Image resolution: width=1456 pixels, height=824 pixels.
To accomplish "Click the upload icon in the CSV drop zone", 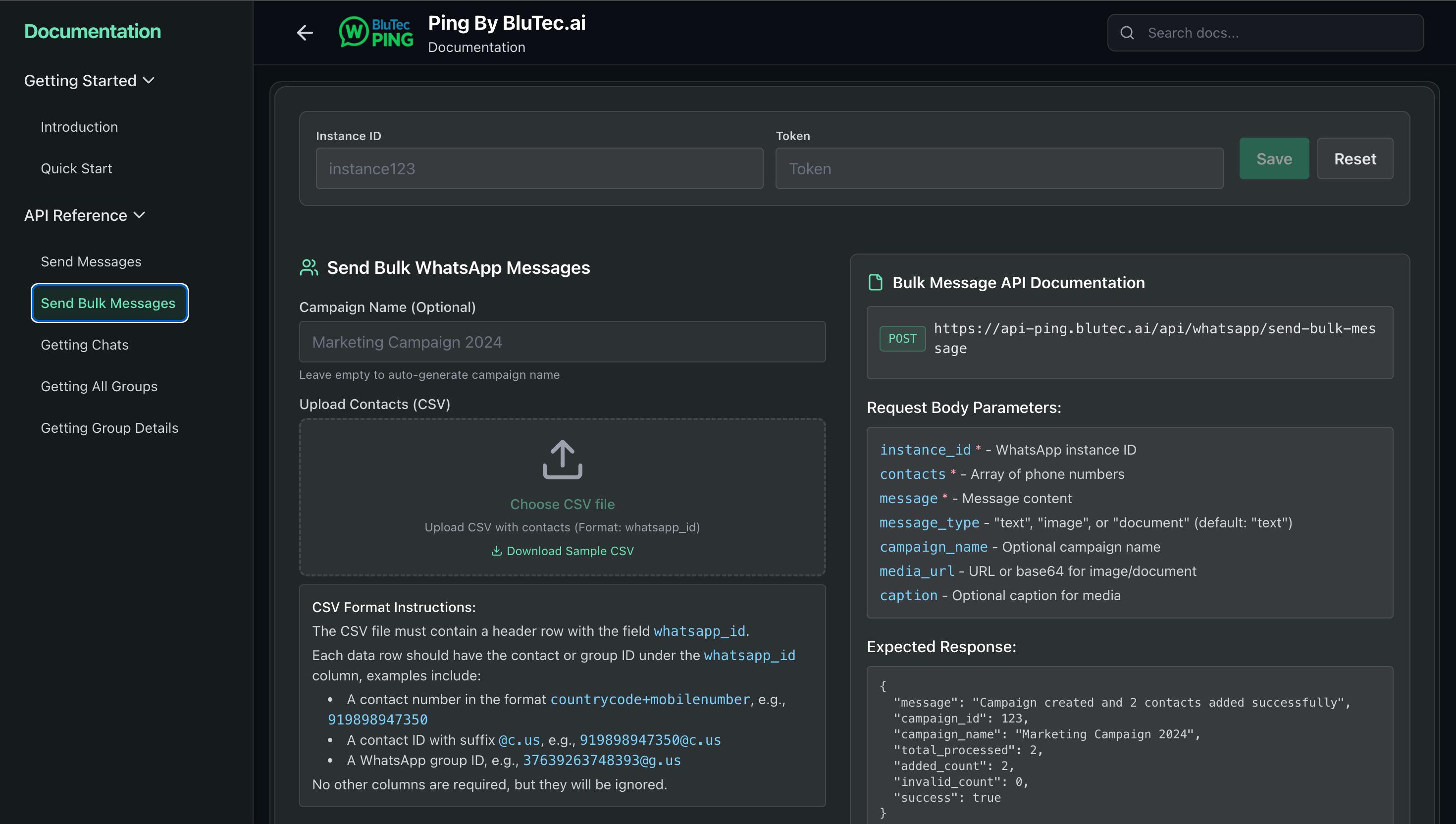I will pos(561,459).
